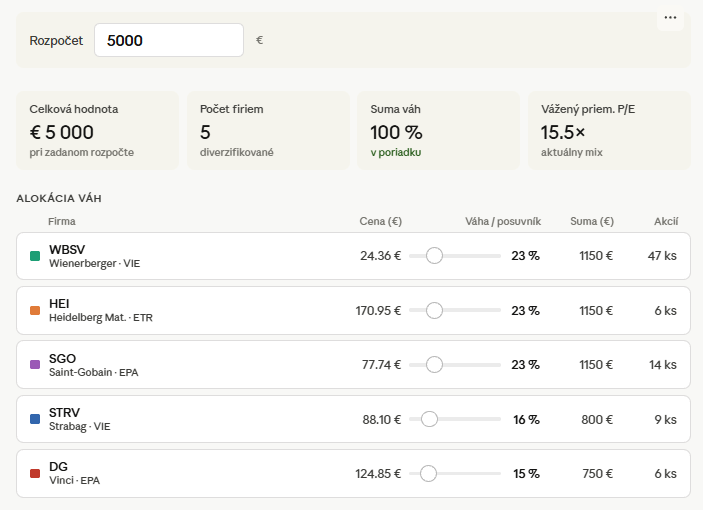Click the Vážený priem. P/E card
This screenshot has height=510, width=703.
point(609,130)
